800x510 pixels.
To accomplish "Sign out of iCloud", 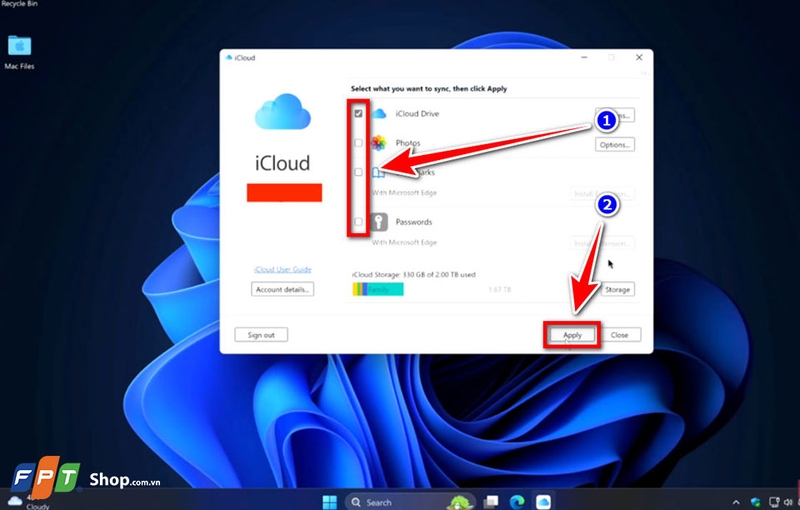I will coord(261,335).
